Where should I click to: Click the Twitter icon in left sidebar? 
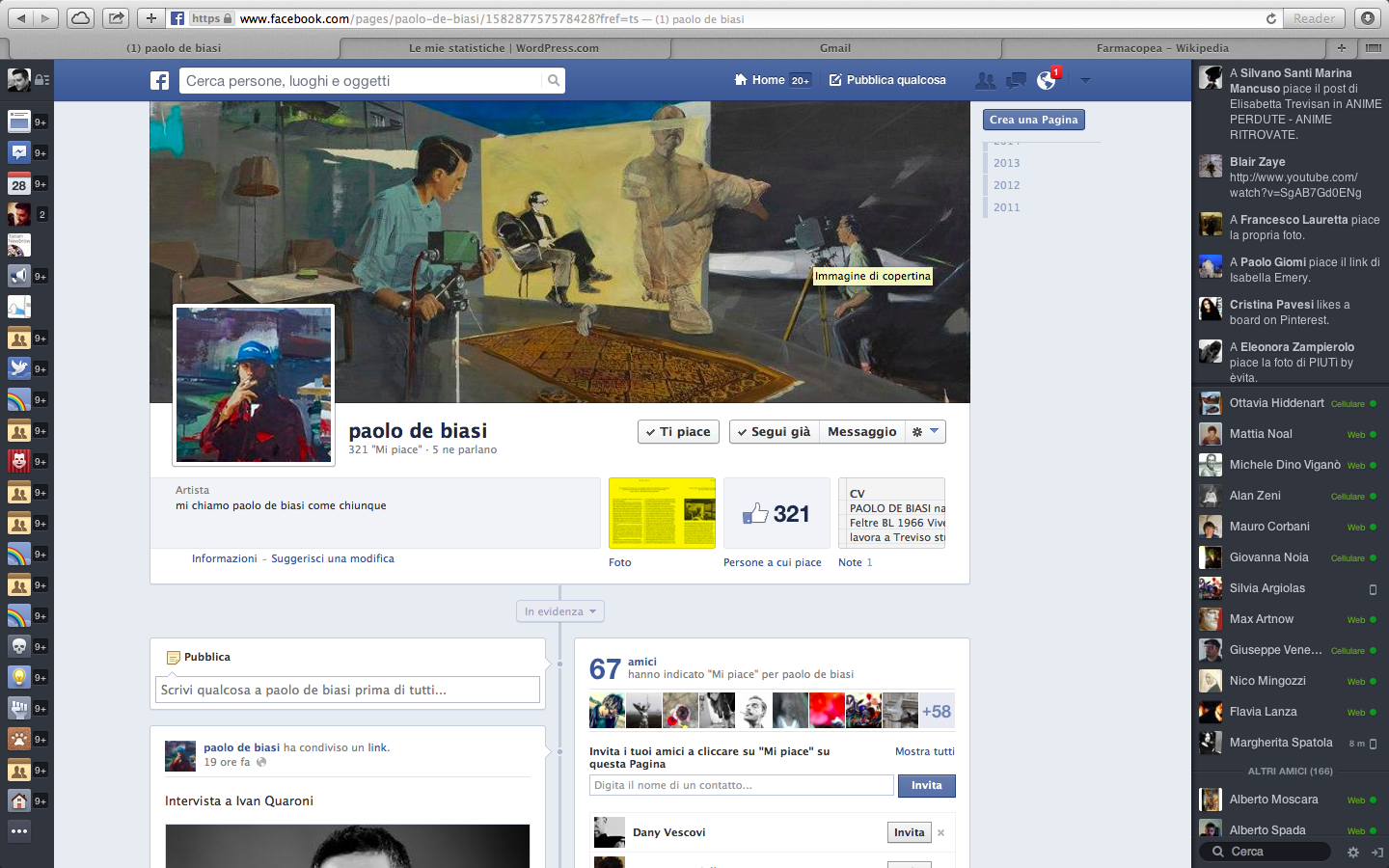[x=19, y=367]
